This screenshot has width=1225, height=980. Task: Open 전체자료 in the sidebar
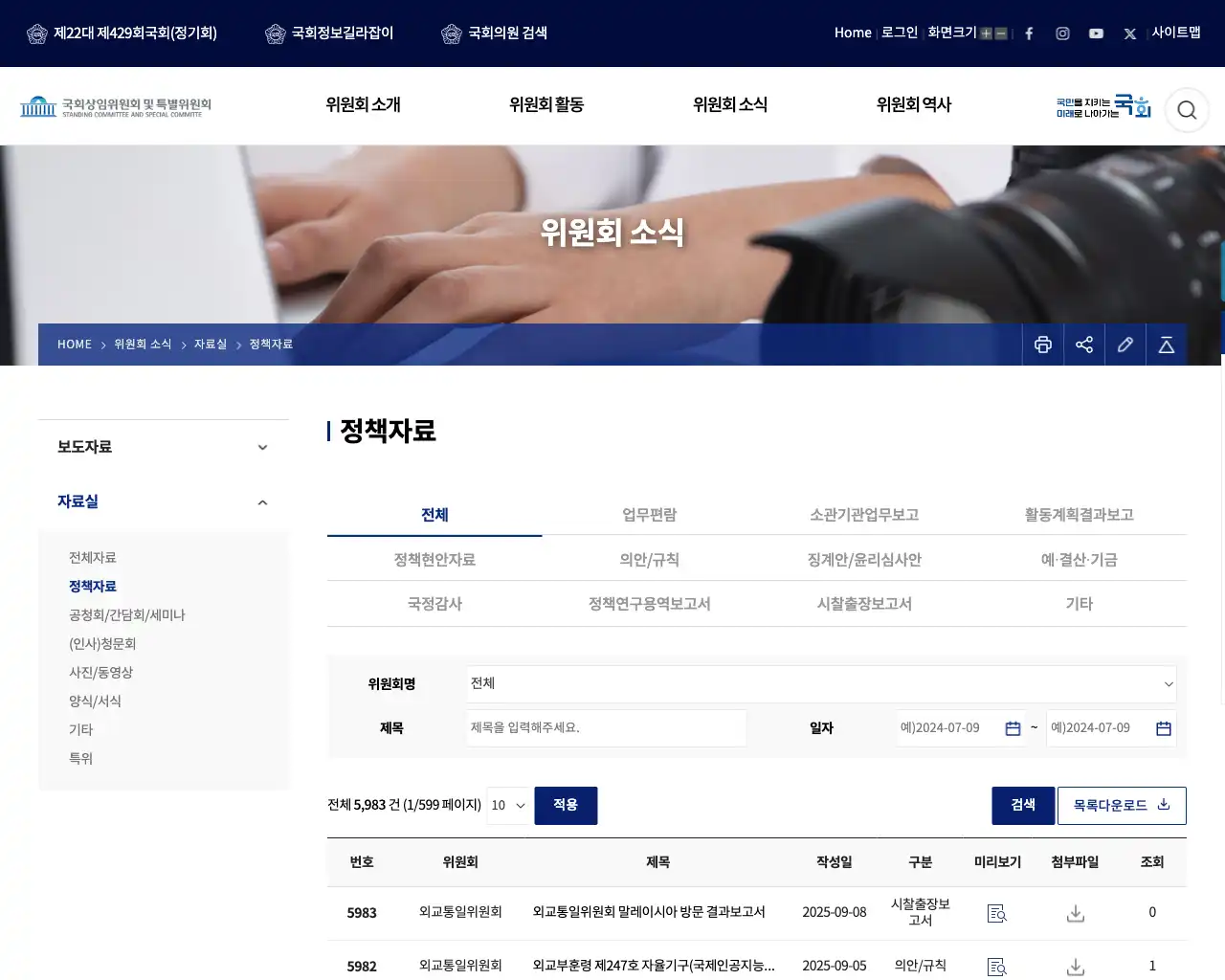93,558
